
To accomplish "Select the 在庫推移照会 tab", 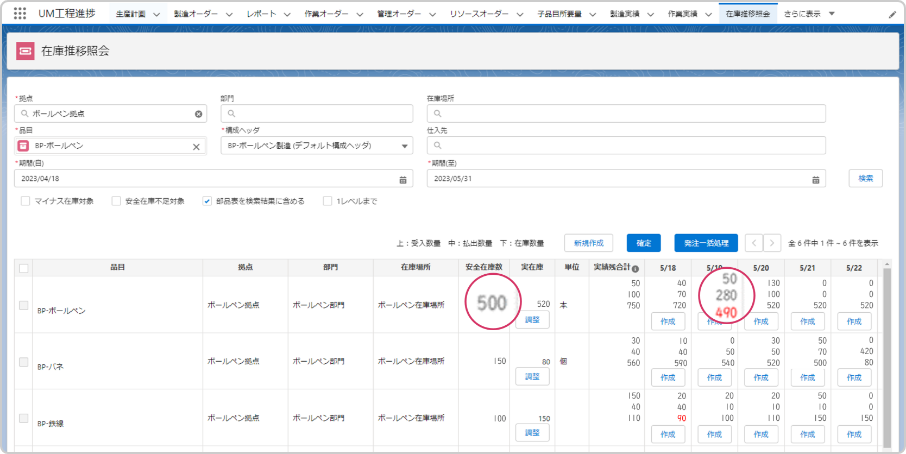I will (748, 14).
